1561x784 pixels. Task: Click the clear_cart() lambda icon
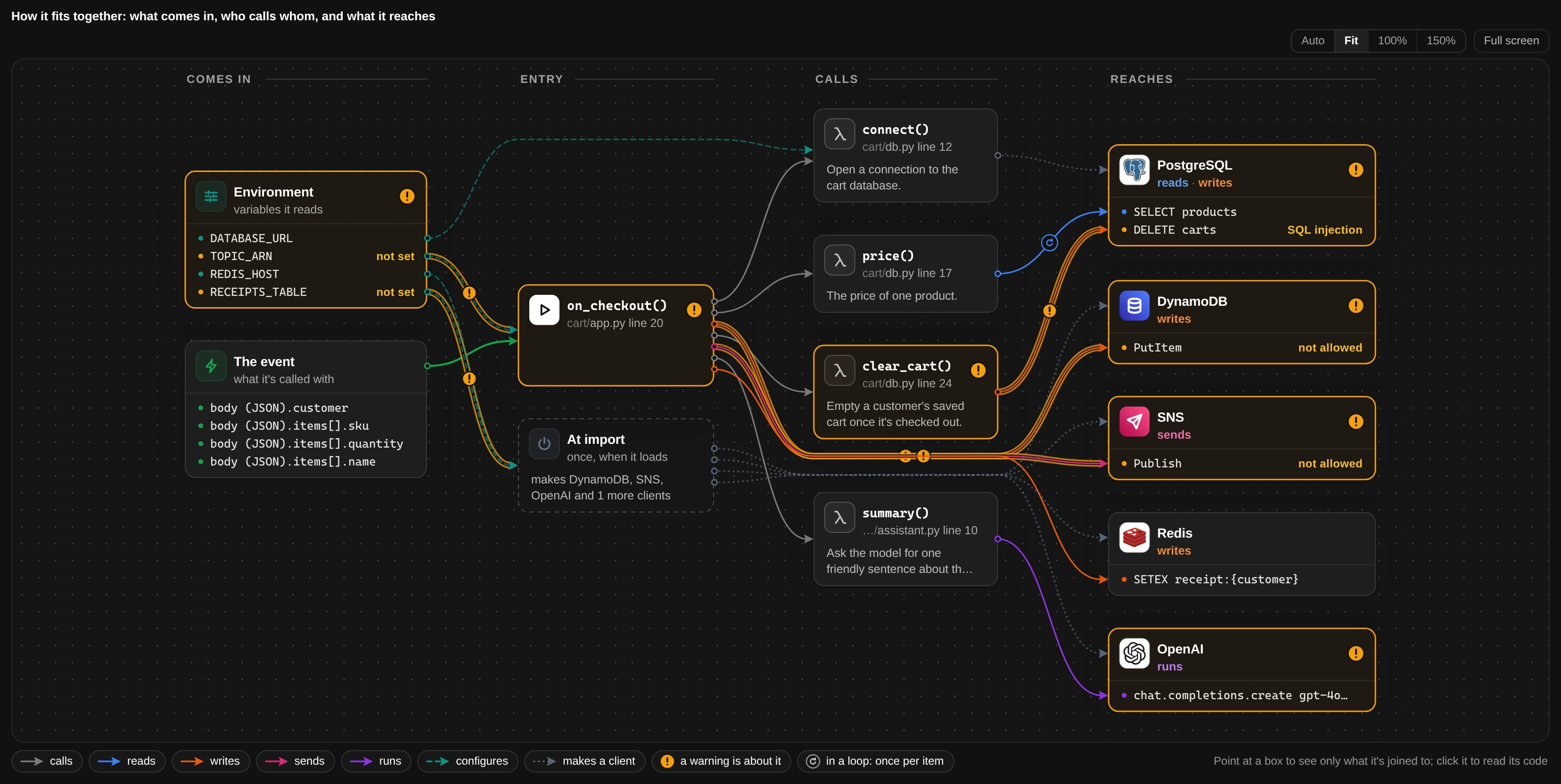tap(839, 370)
